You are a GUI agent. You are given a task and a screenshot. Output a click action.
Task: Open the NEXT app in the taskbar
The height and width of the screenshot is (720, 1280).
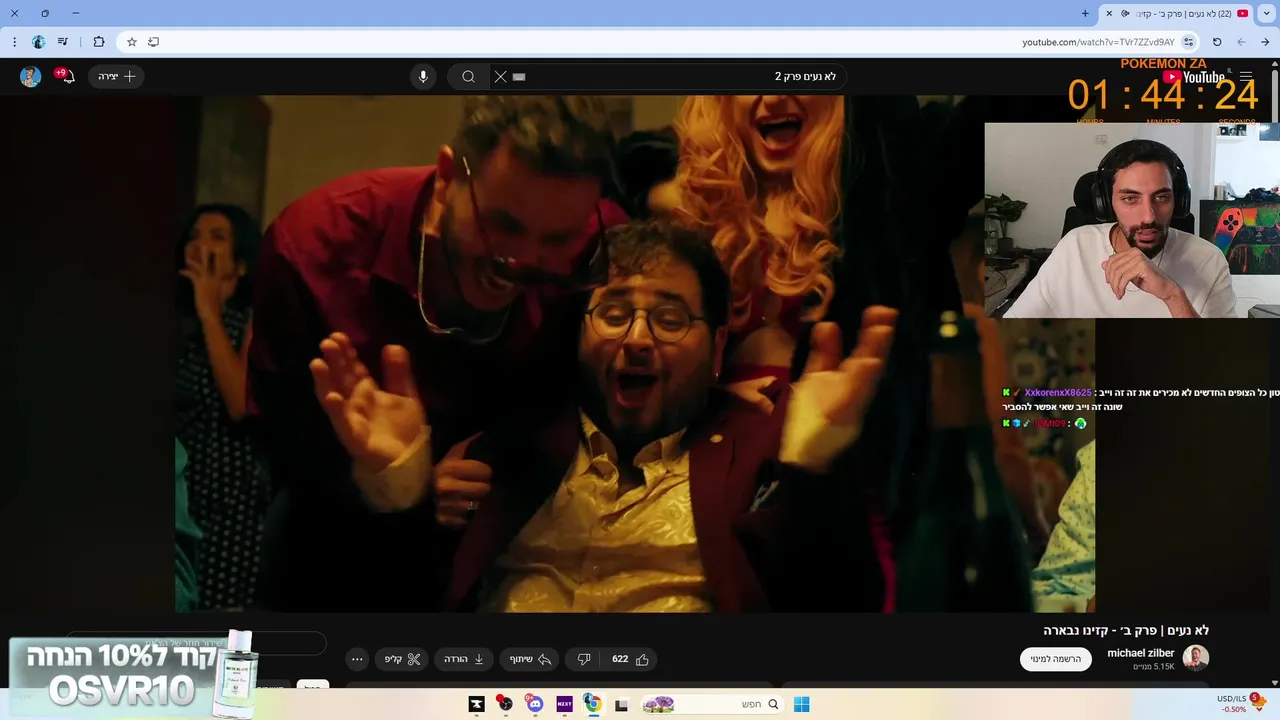[564, 704]
